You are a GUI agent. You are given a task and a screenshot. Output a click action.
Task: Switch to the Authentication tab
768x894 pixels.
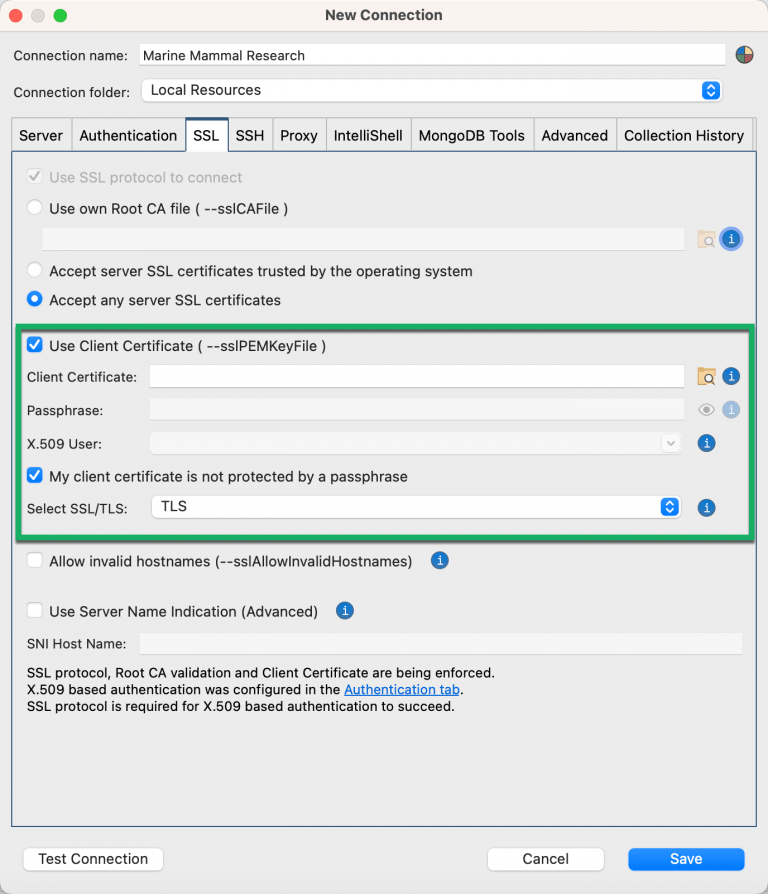(128, 135)
